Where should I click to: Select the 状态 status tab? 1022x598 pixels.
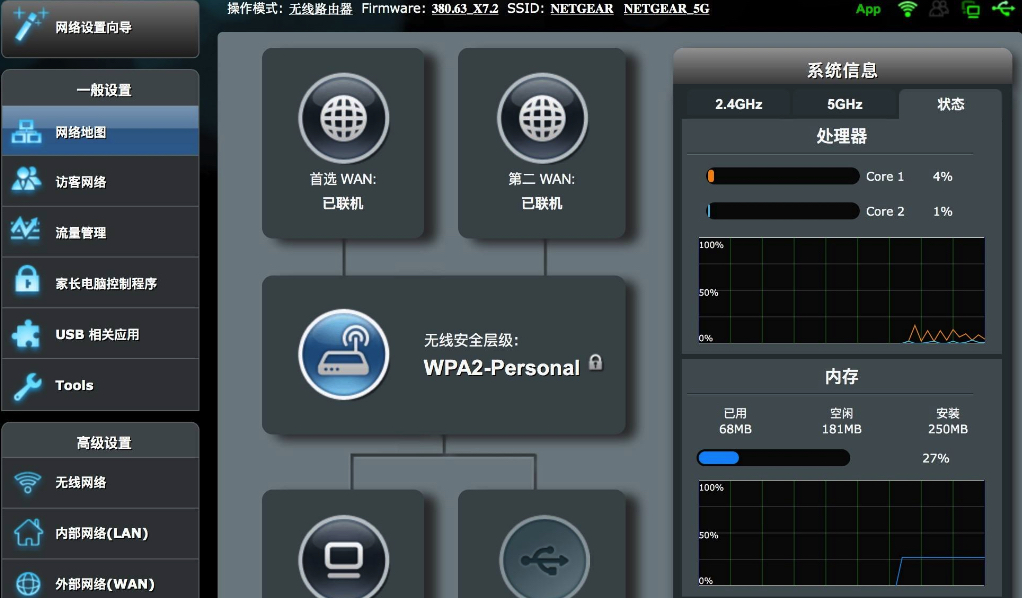pyautogui.click(x=950, y=104)
